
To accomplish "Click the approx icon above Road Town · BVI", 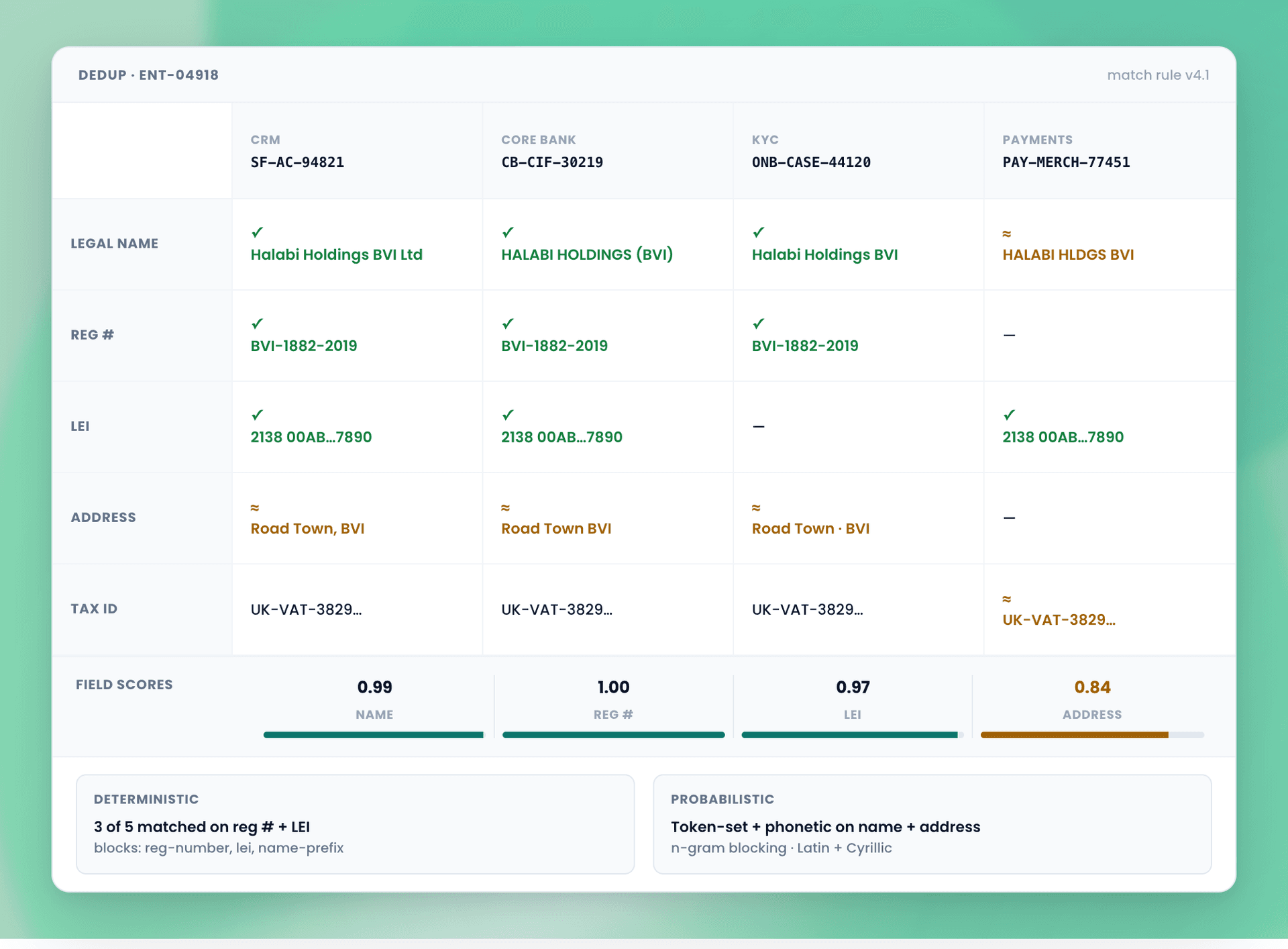I will (756, 507).
